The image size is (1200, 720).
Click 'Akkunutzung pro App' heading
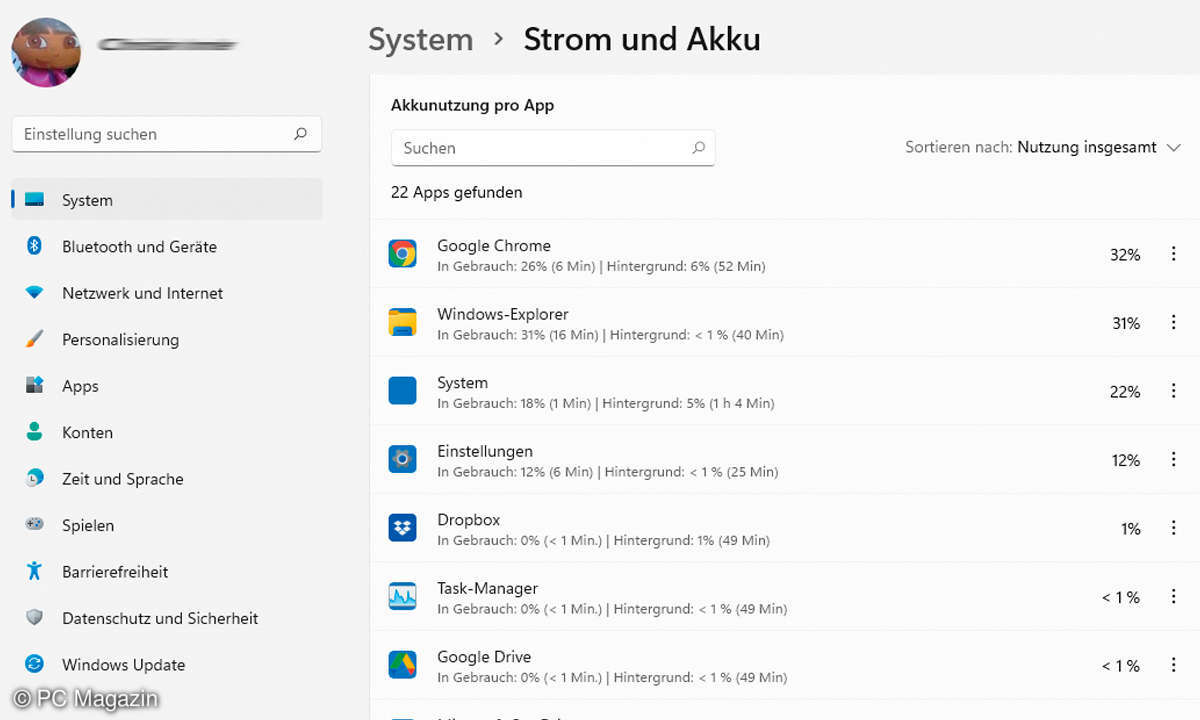472,105
